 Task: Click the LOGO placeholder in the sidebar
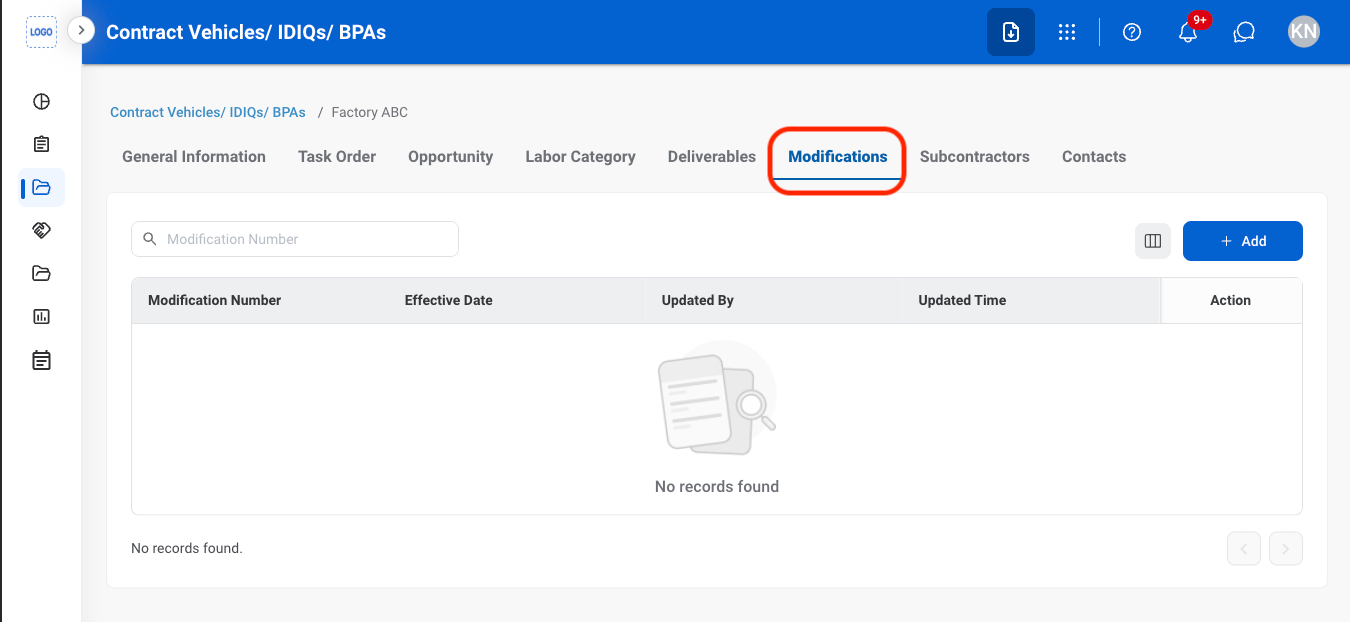(41, 32)
